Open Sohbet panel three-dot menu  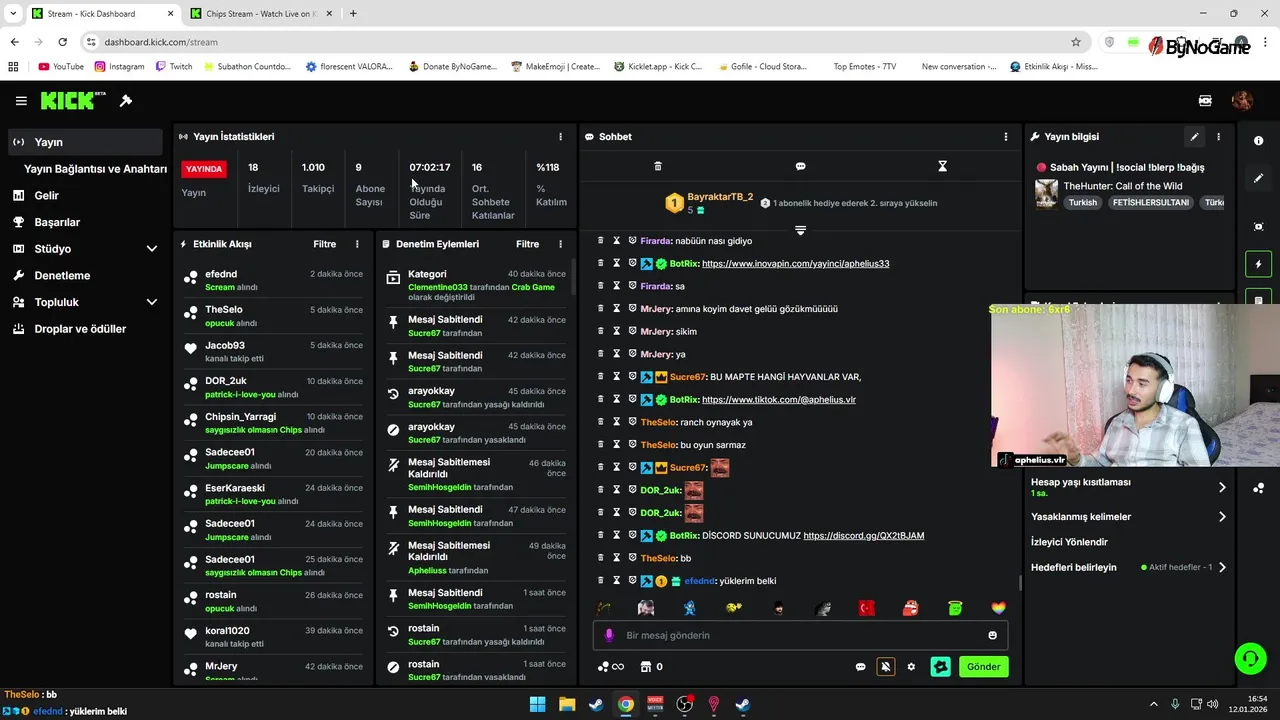[1006, 137]
